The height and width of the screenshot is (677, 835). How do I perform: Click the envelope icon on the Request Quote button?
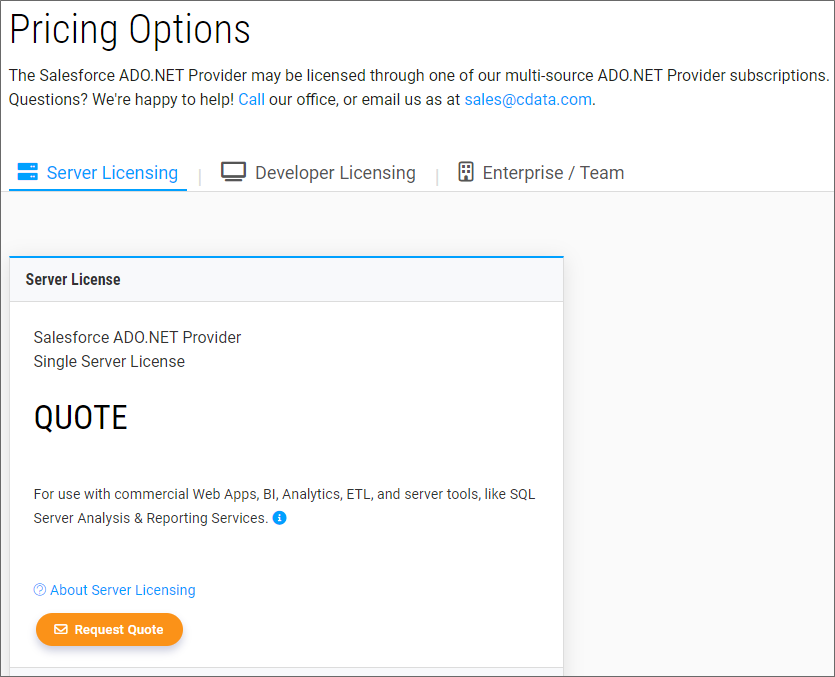pos(61,630)
